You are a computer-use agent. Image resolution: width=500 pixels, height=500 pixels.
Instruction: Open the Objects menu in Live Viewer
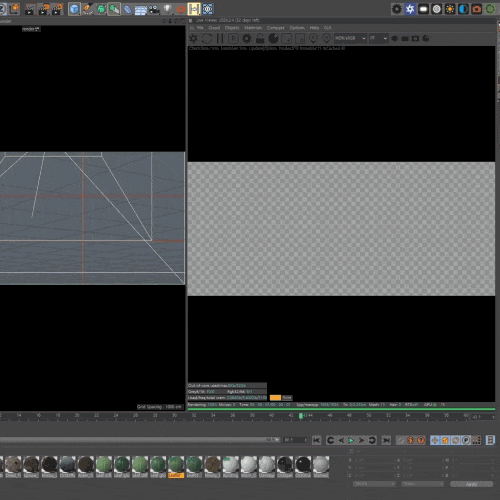232,28
